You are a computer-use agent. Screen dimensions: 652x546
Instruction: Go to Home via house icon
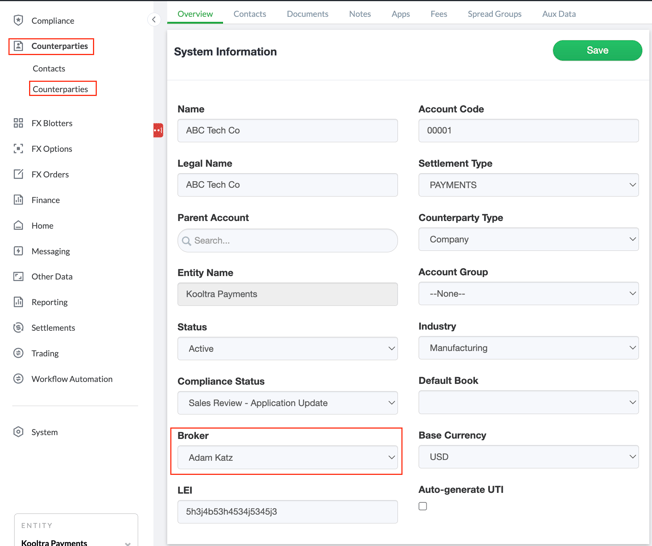tap(18, 226)
